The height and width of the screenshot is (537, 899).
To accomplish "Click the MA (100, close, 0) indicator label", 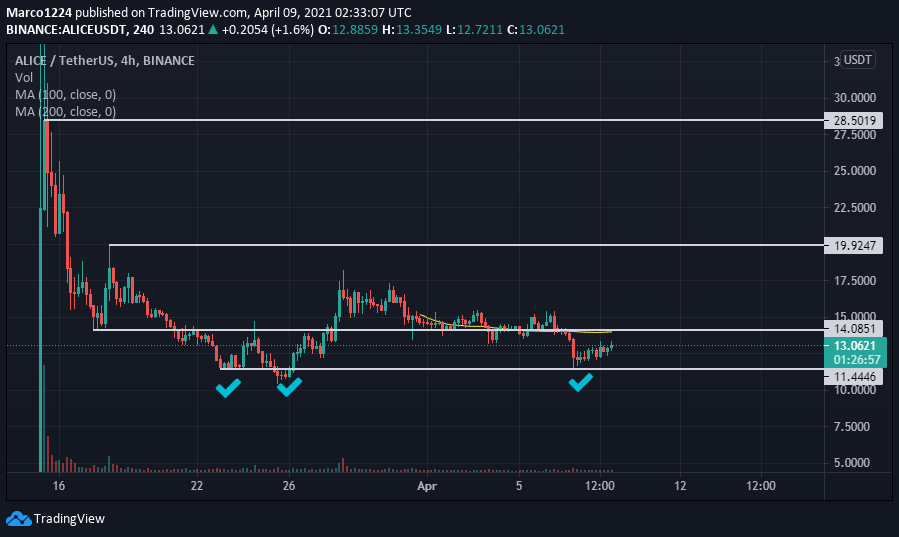I will tap(65, 95).
